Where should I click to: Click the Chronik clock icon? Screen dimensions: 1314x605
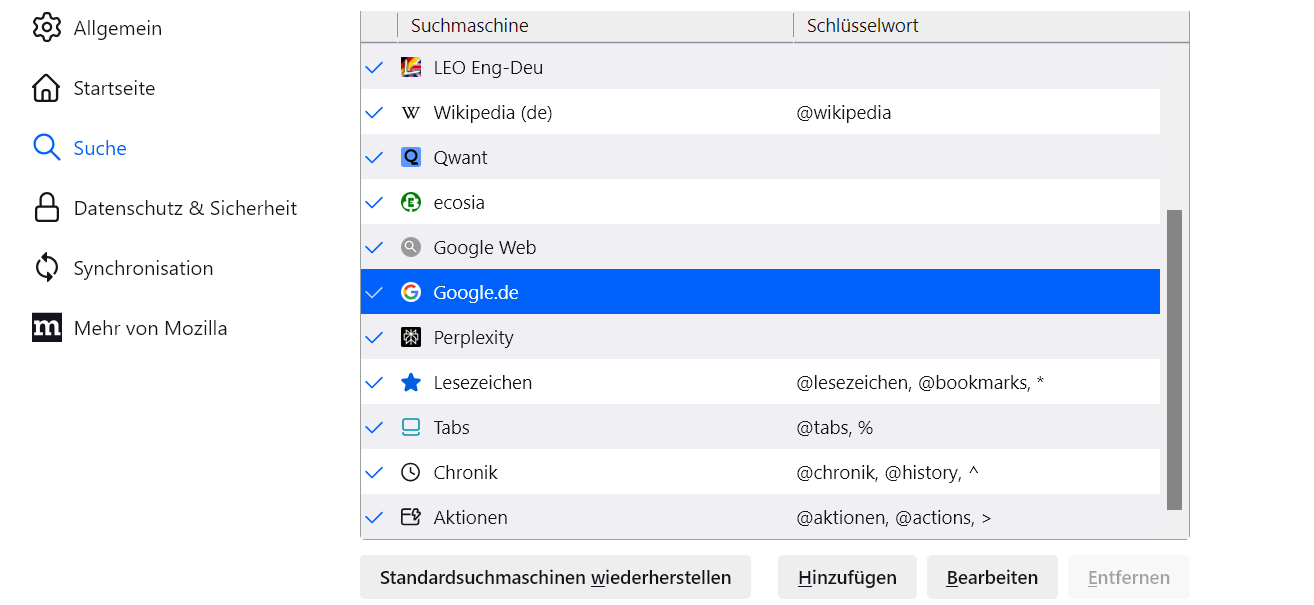[x=411, y=473]
